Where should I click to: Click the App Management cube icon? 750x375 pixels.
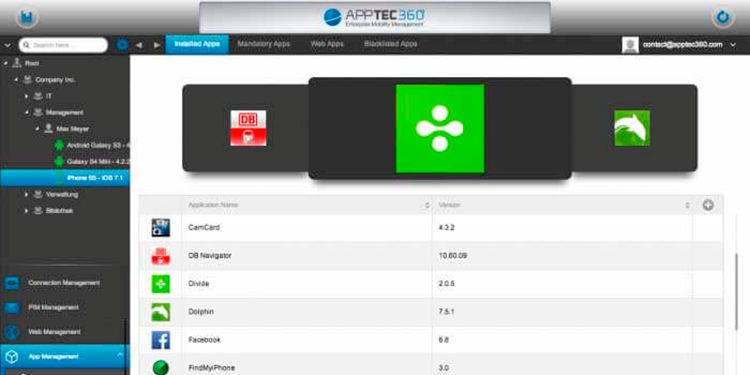[11, 357]
